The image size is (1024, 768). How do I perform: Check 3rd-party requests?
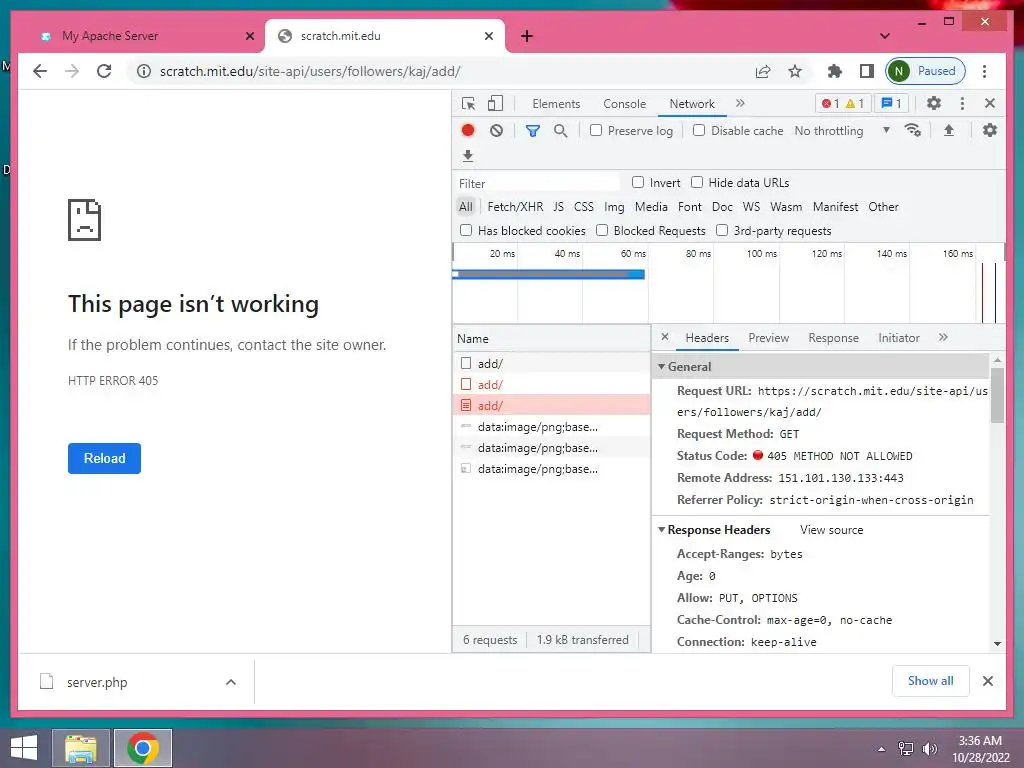point(722,230)
